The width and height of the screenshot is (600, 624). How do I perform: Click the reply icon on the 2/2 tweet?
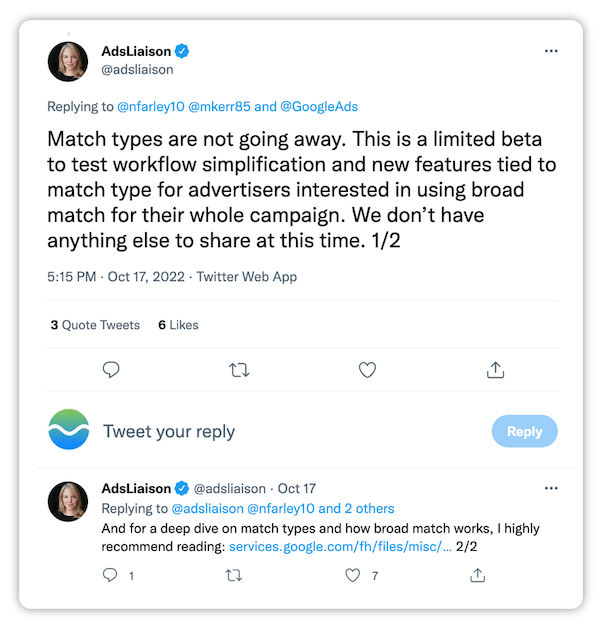pyautogui.click(x=111, y=575)
